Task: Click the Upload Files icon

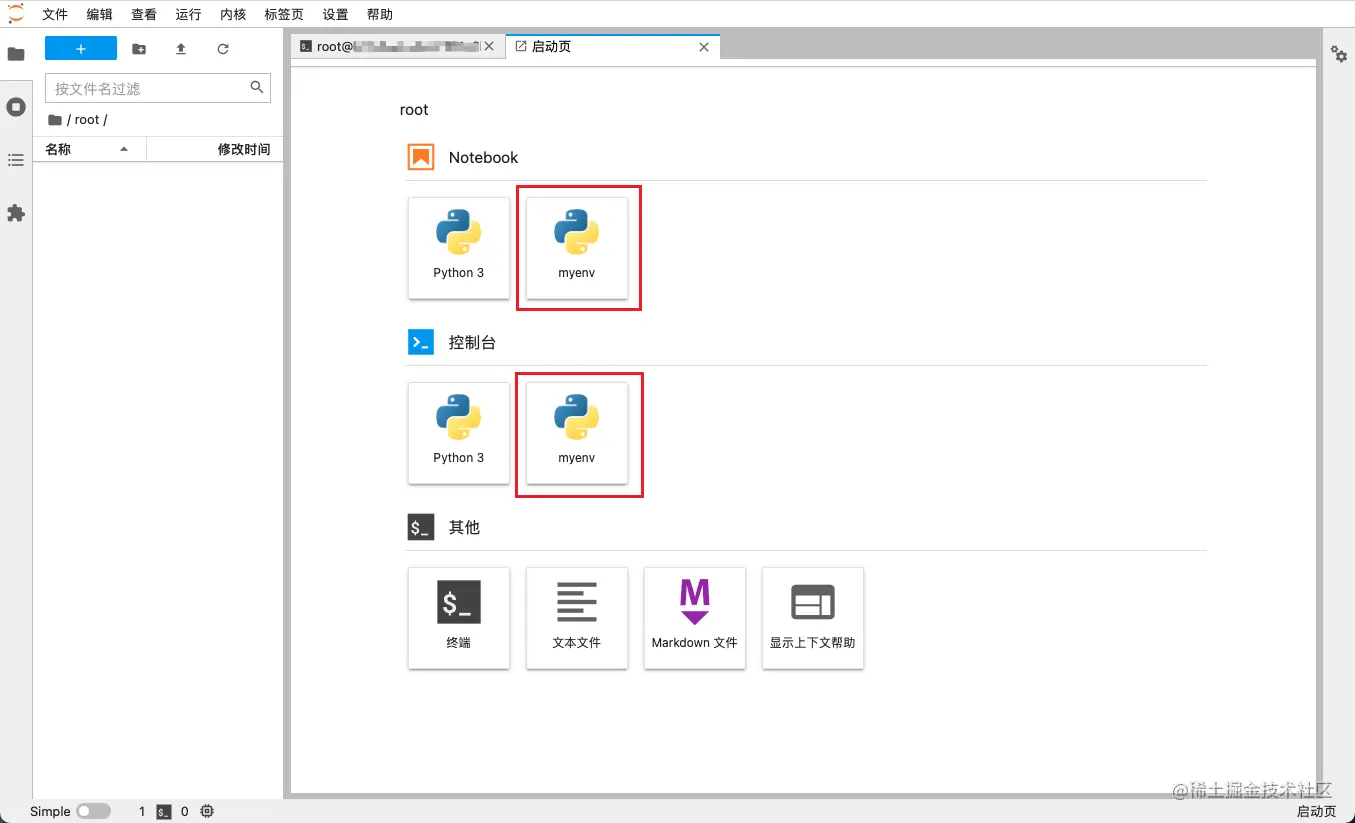Action: point(181,49)
